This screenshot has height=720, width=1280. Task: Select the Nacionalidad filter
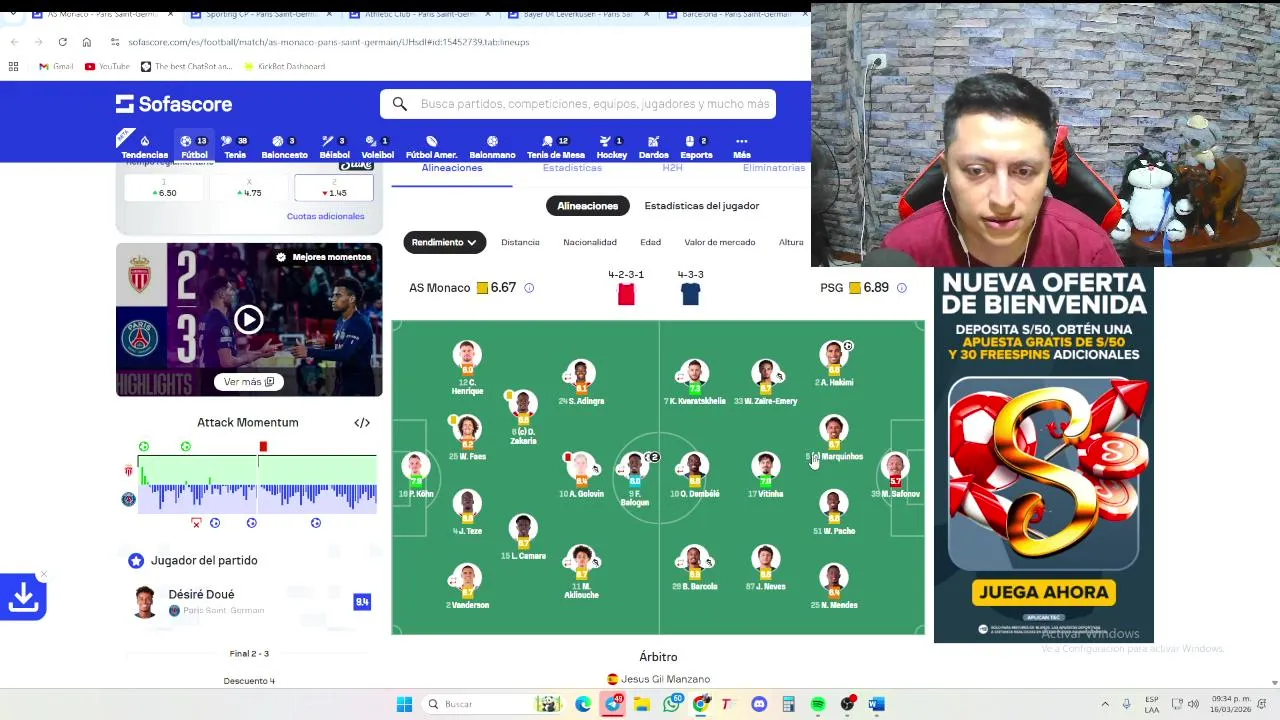pos(590,242)
